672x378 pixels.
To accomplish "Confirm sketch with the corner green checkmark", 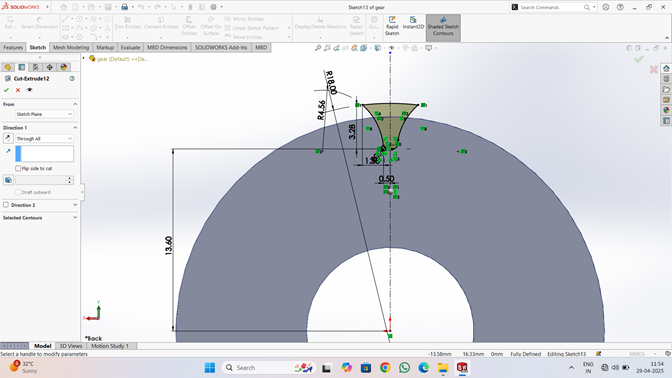I will [639, 59].
